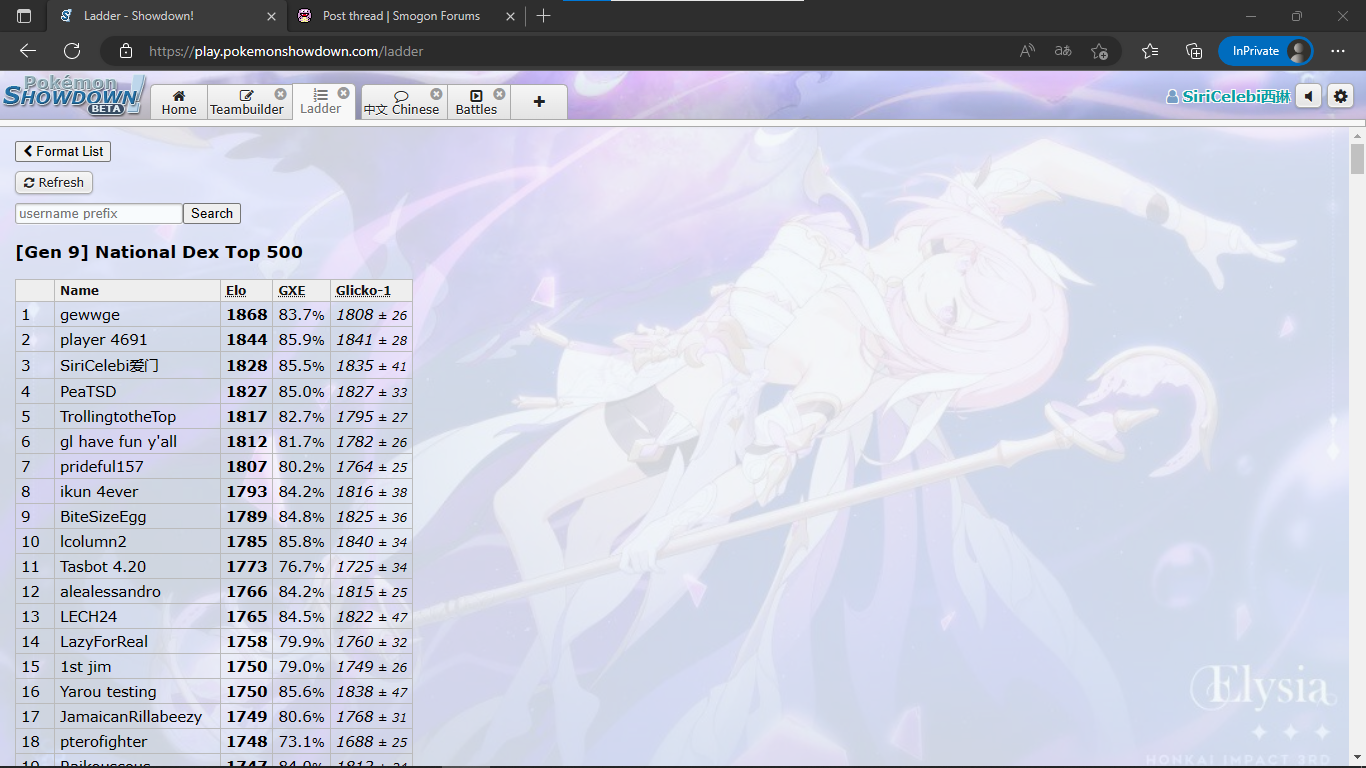The width and height of the screenshot is (1366, 768).
Task: Select Tasbot 4.20 in the ladder
Action: [103, 566]
